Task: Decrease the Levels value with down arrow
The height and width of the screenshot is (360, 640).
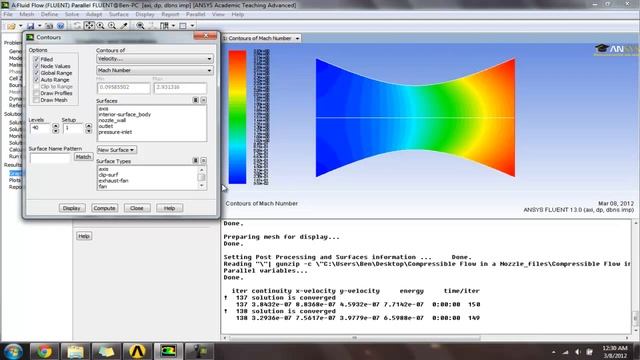Action: (x=56, y=131)
